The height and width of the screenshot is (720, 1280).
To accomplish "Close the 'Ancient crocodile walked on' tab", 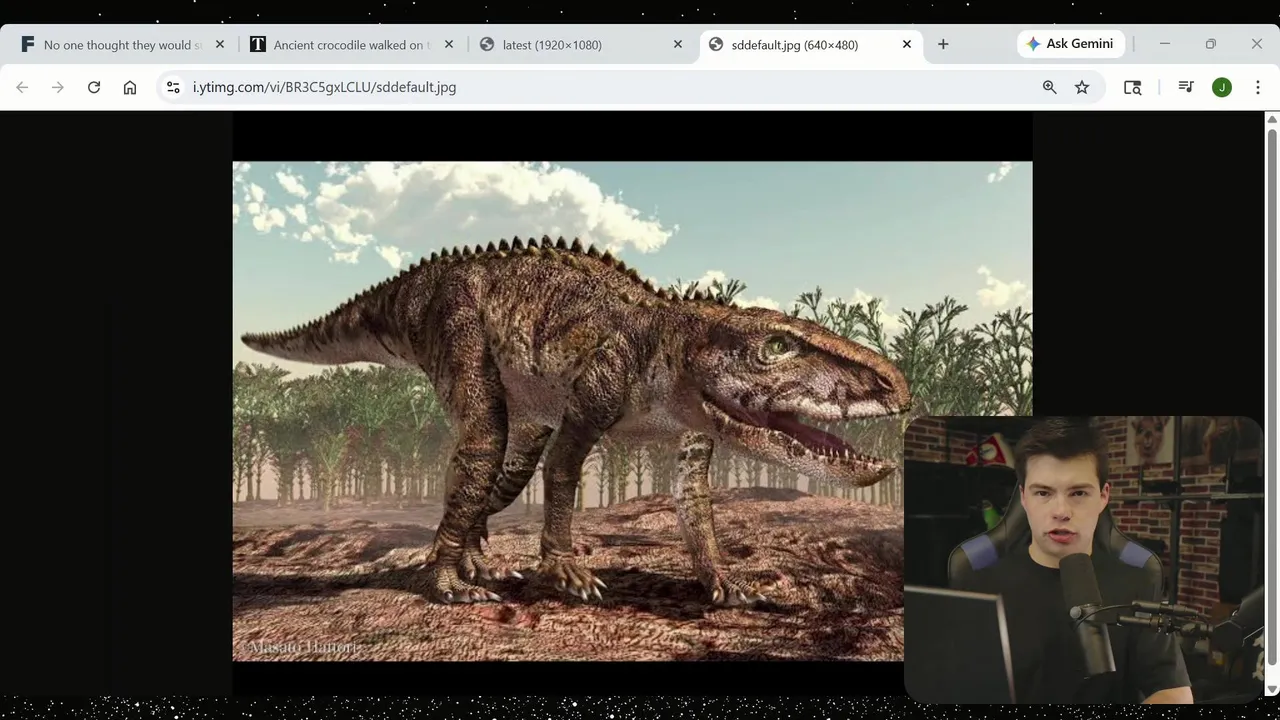I will pos(449,44).
